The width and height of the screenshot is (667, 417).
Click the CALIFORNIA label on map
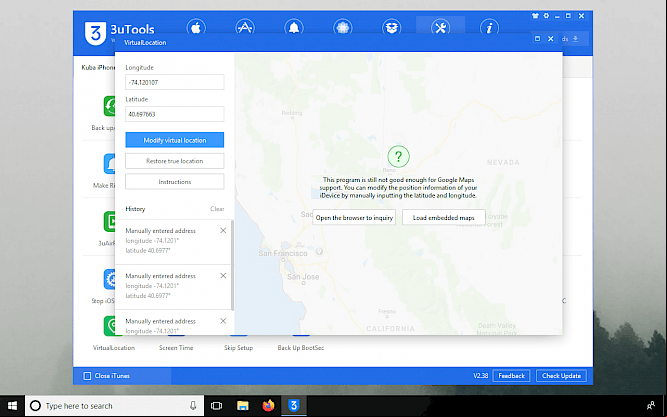pyautogui.click(x=391, y=328)
